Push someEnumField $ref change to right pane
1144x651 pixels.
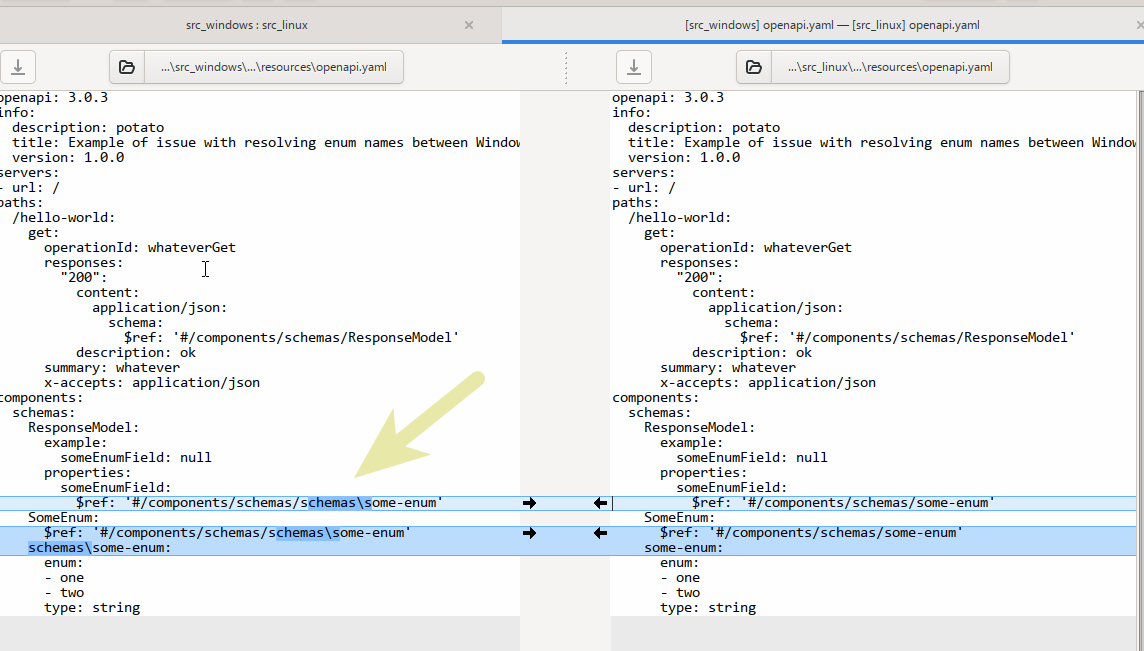point(529,503)
